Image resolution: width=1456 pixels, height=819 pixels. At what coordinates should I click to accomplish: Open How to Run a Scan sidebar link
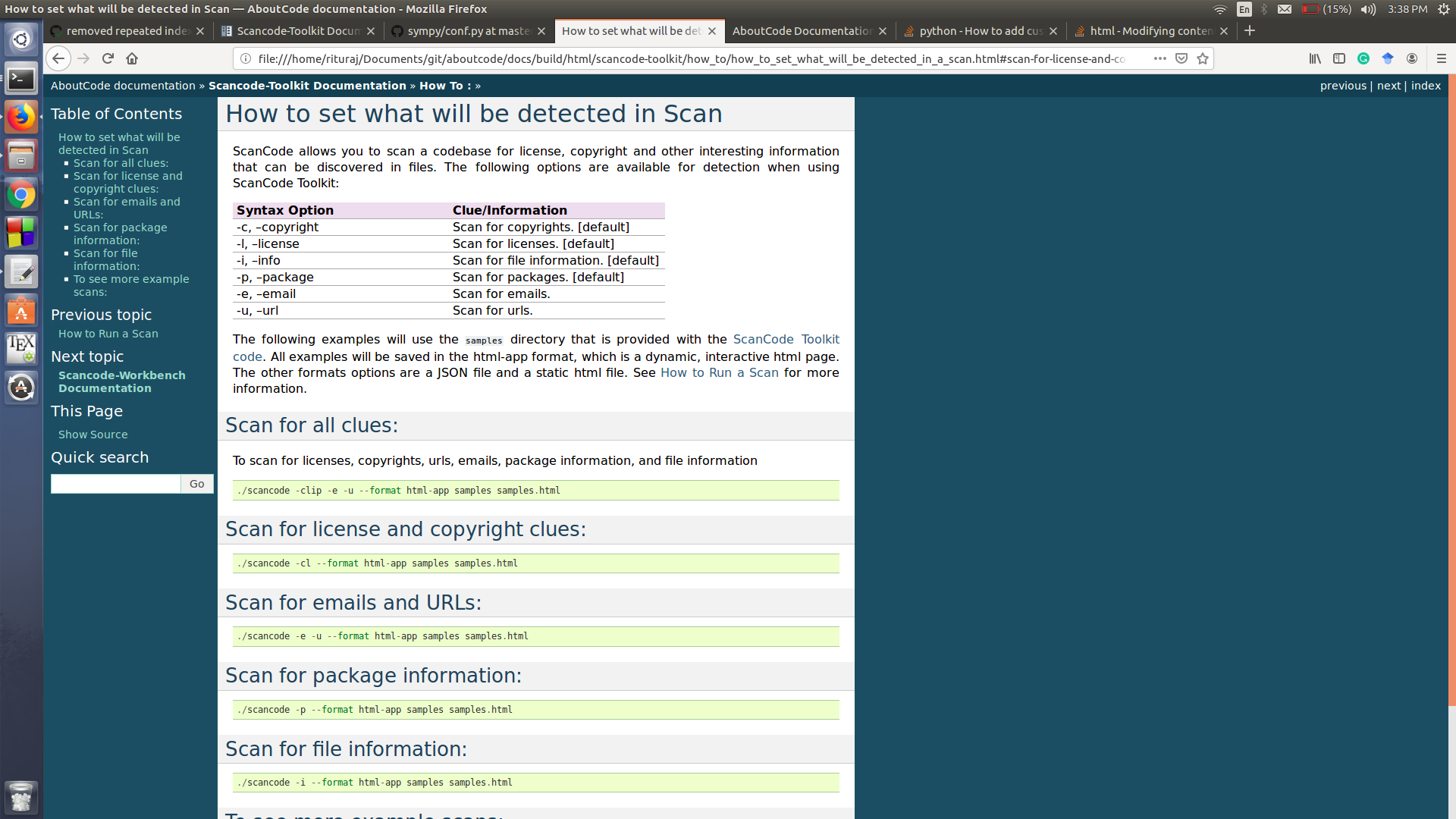tap(108, 334)
